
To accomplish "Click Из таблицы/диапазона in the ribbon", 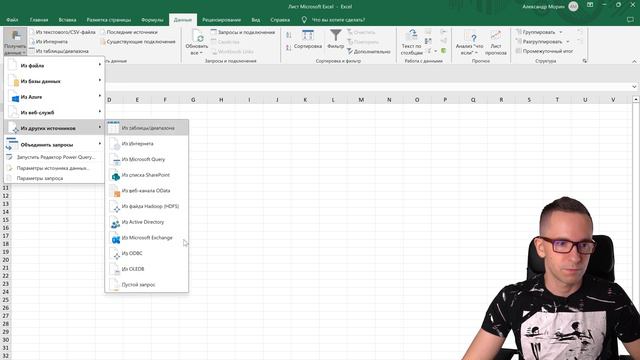I will point(59,51).
